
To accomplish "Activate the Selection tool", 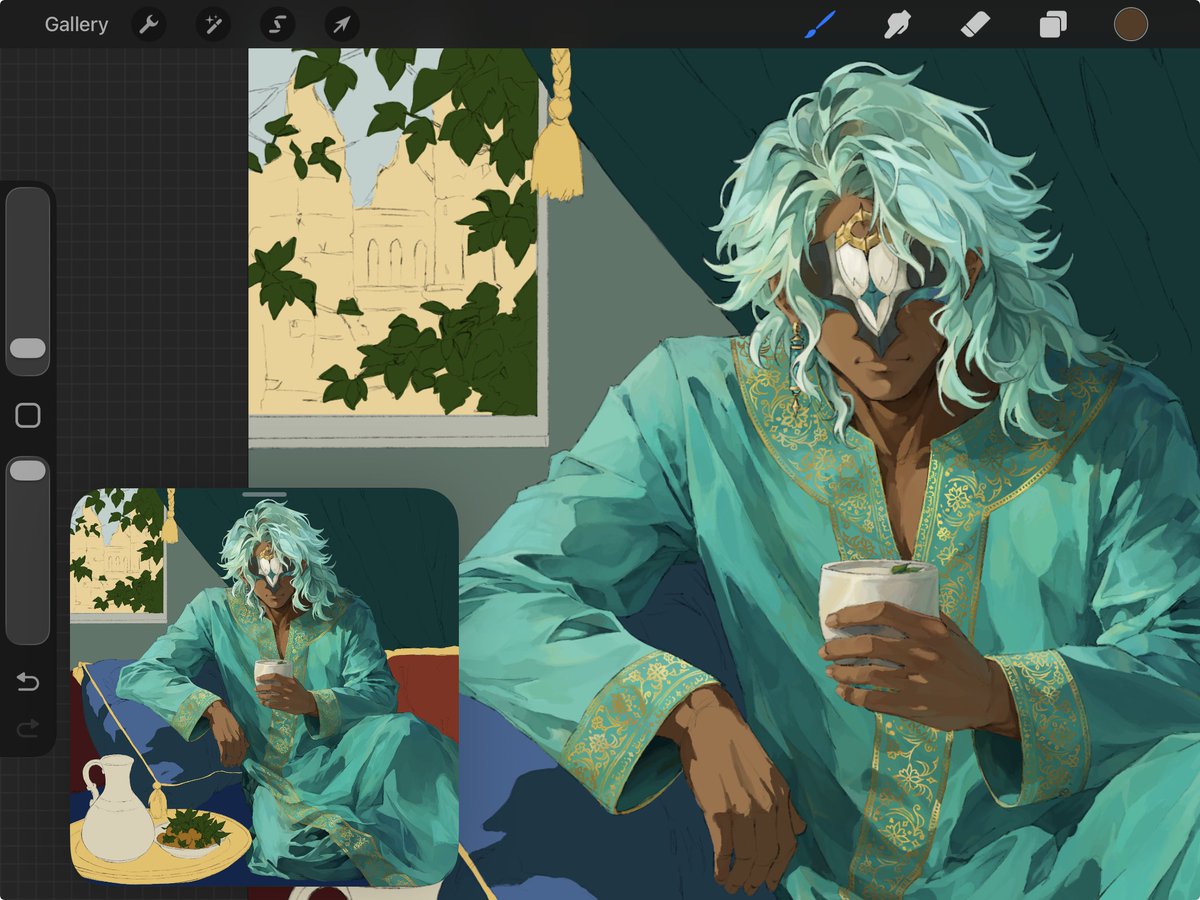I will tap(277, 25).
